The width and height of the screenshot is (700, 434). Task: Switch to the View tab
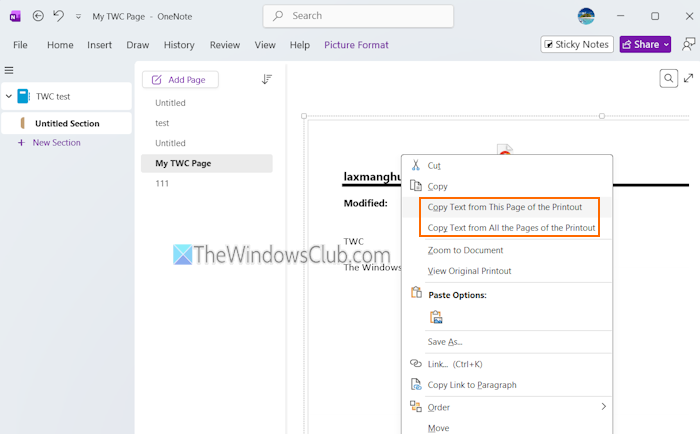click(x=265, y=45)
